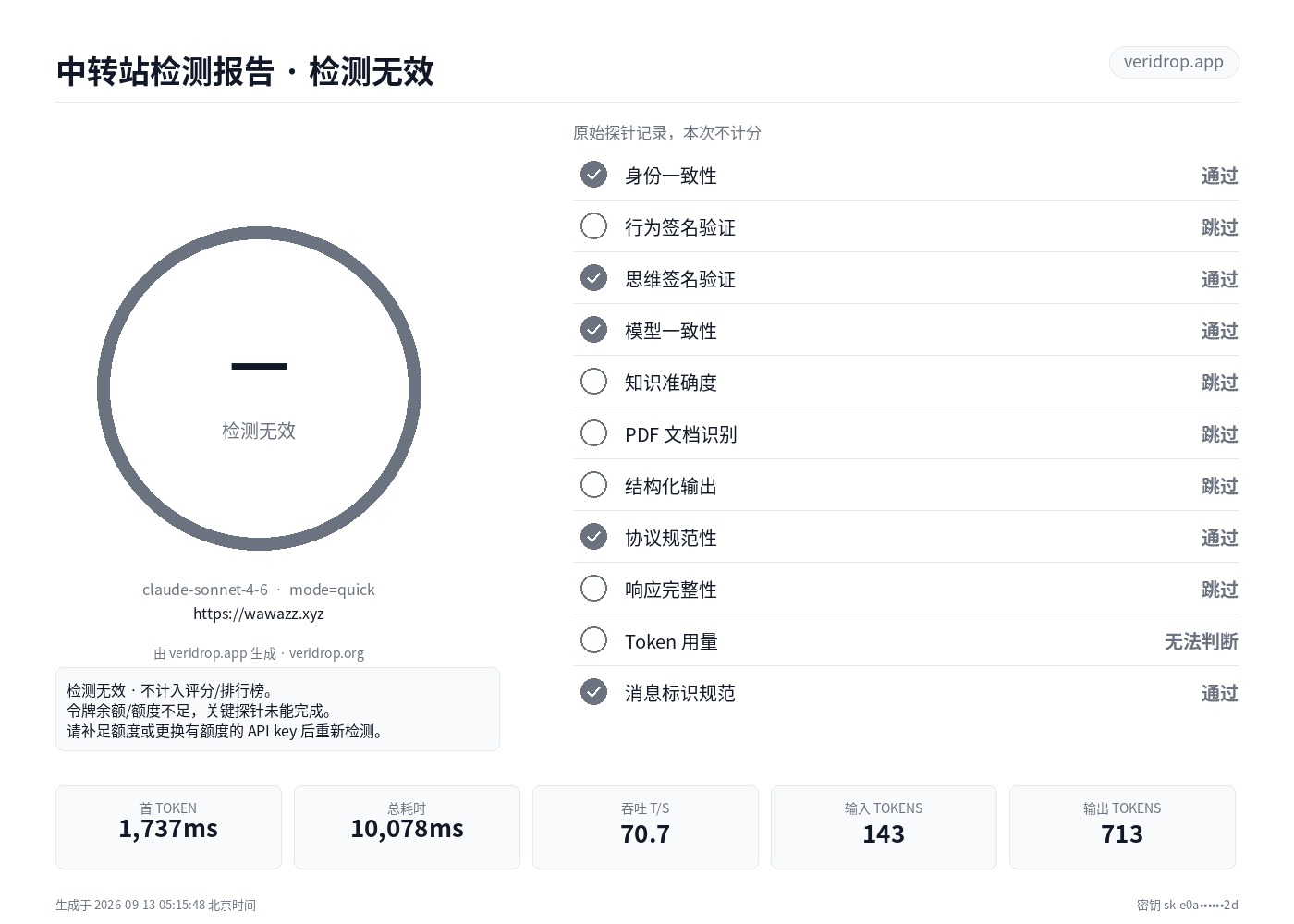The image size is (1294, 924).
Task: Click the checkmark icon beside 协议规范性
Action: pos(593,537)
